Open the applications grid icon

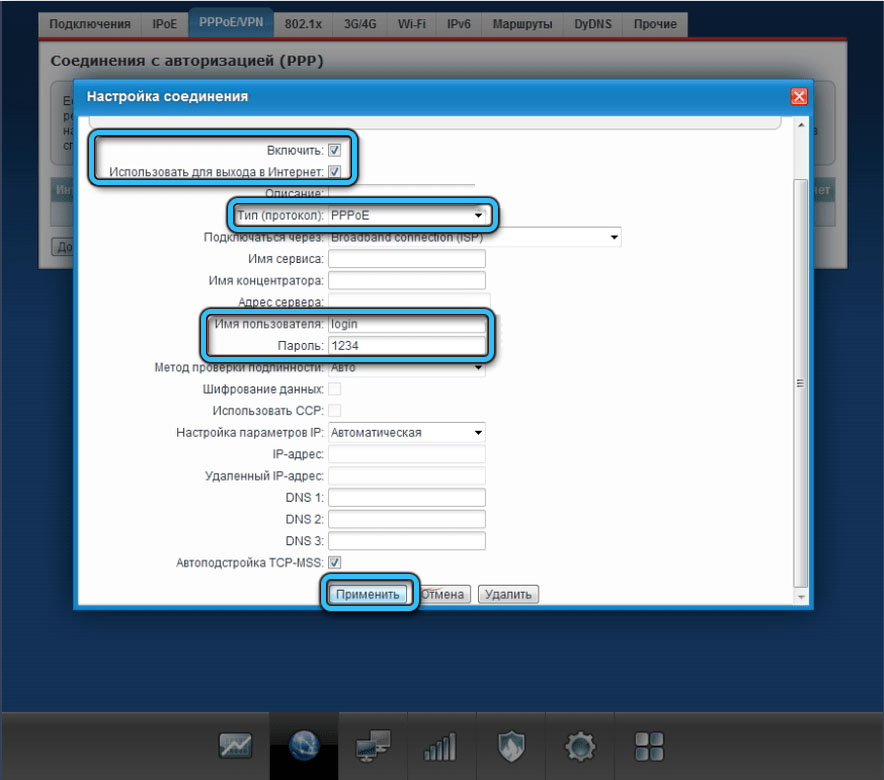(x=649, y=747)
